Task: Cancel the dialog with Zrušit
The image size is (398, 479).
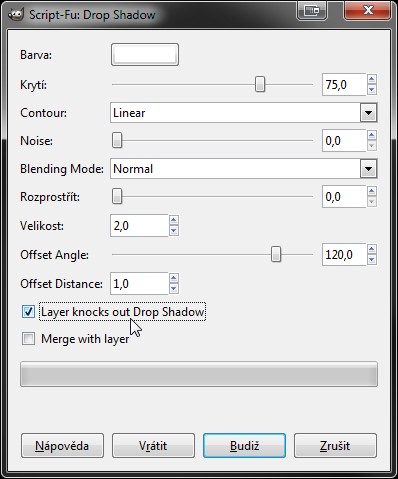Action: coord(335,446)
